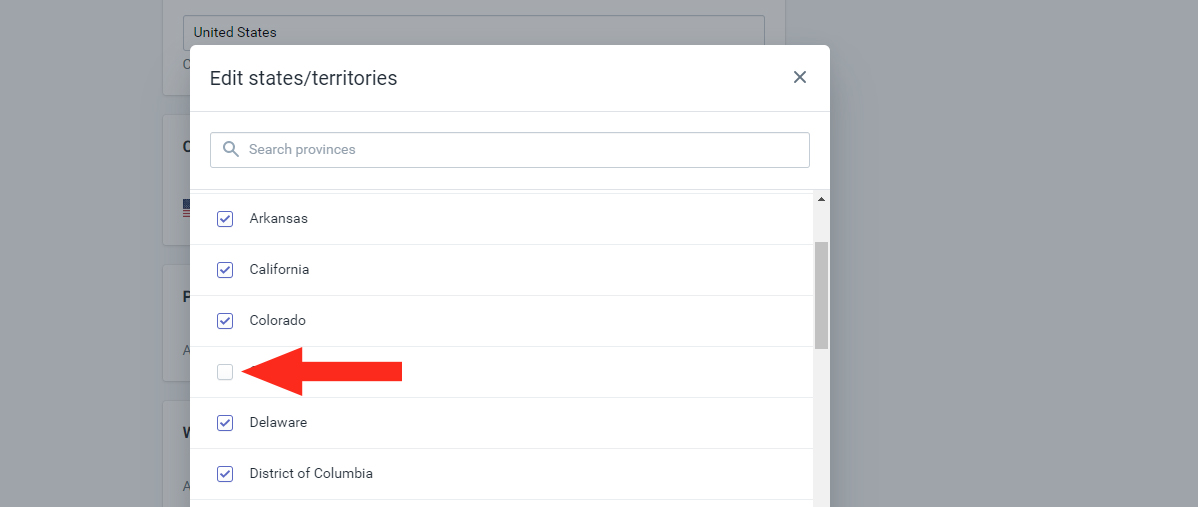The height and width of the screenshot is (507, 1198).
Task: Click the scrollbar up arrow
Action: point(821,199)
